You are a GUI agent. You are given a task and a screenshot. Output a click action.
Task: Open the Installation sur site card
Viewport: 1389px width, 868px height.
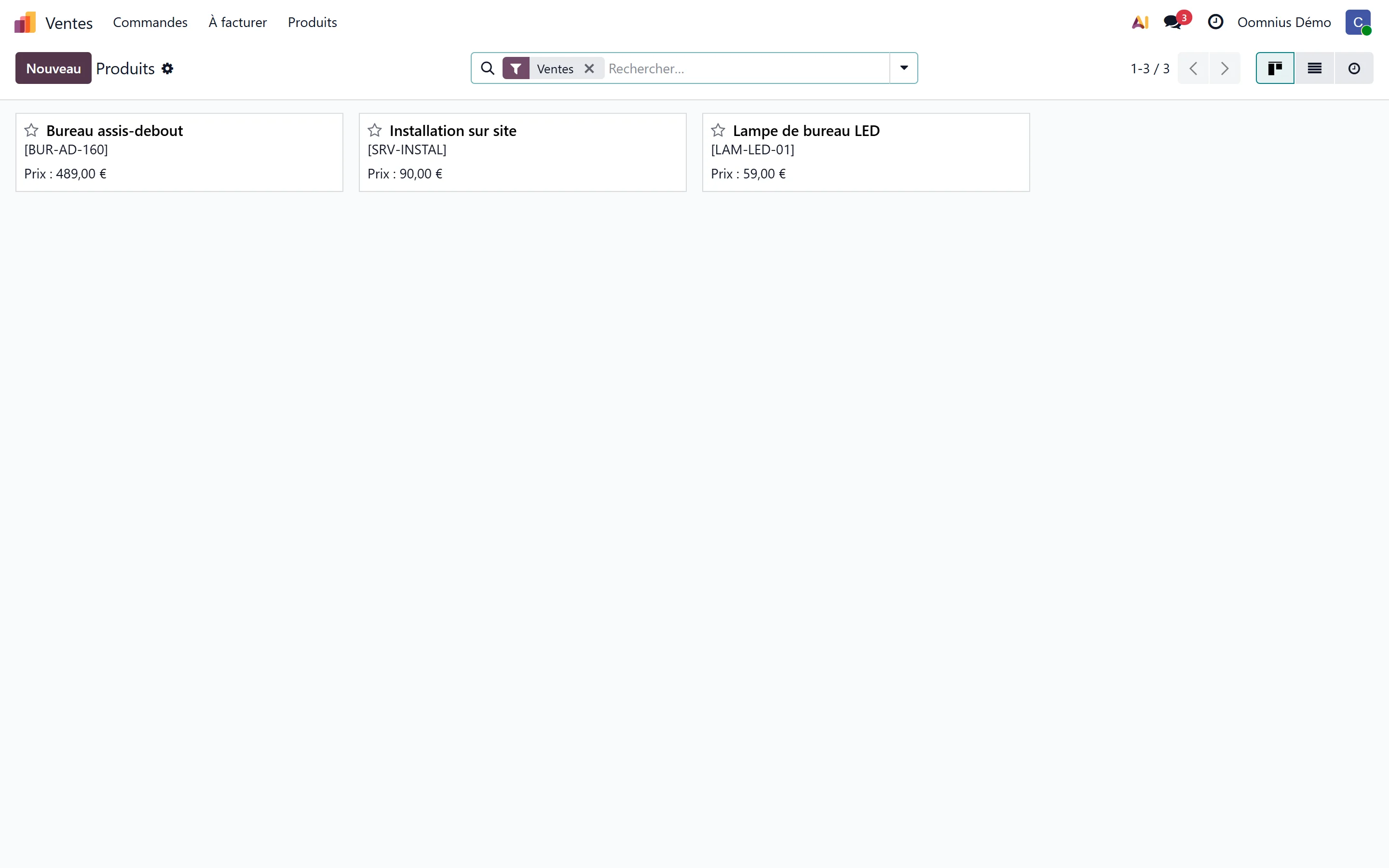coord(522,152)
